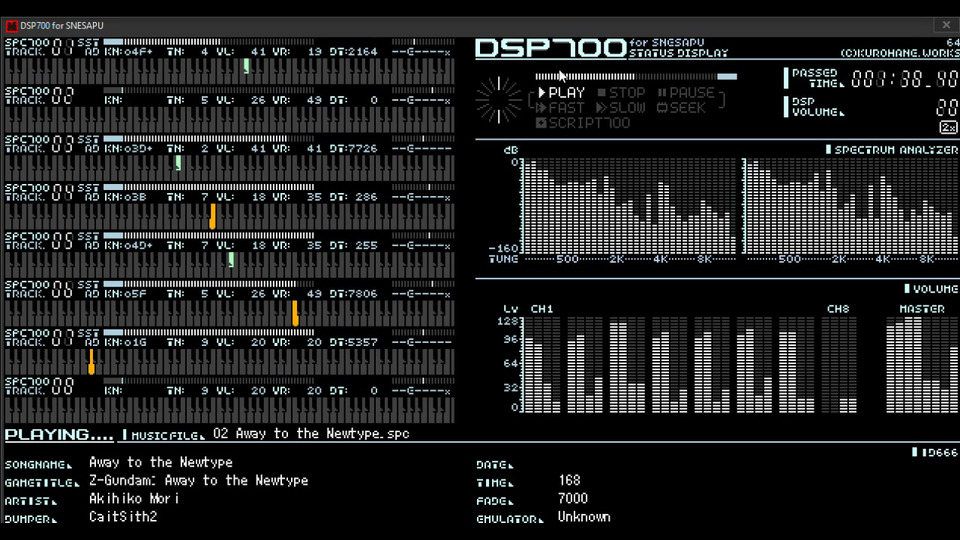This screenshot has height=540, width=960.
Task: Click the (C)KUROHANE.WORKS credit text
Action: (899, 53)
